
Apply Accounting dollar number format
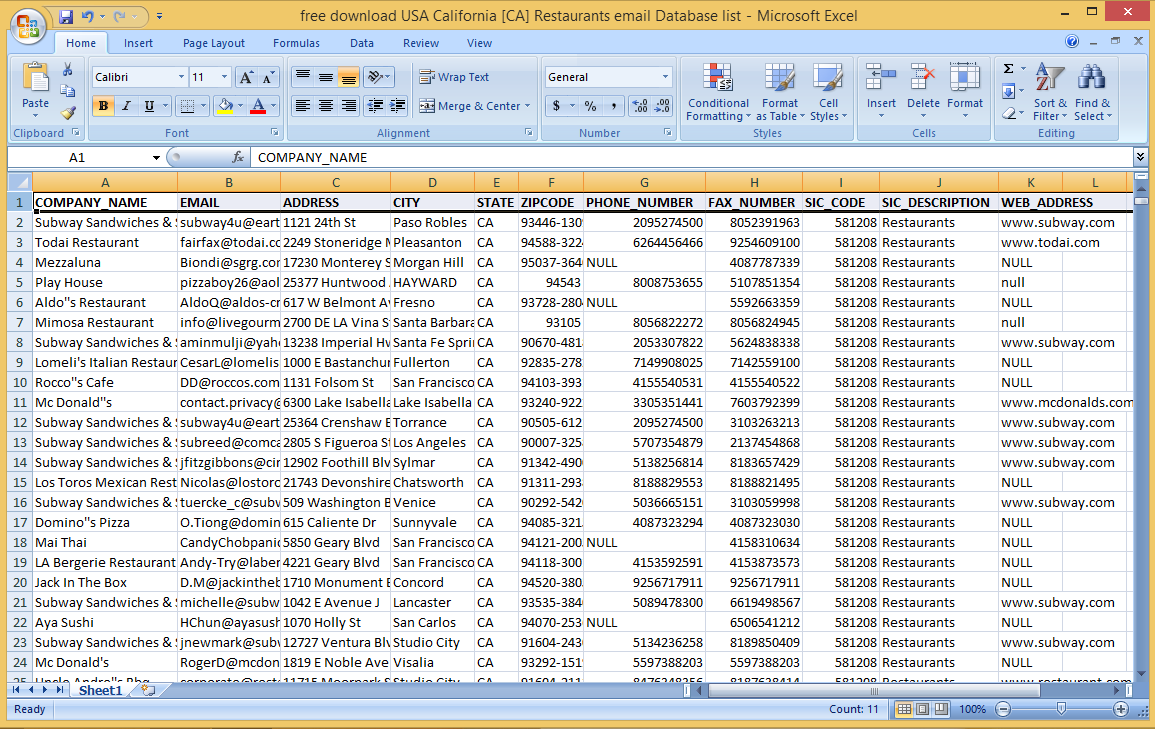point(556,106)
